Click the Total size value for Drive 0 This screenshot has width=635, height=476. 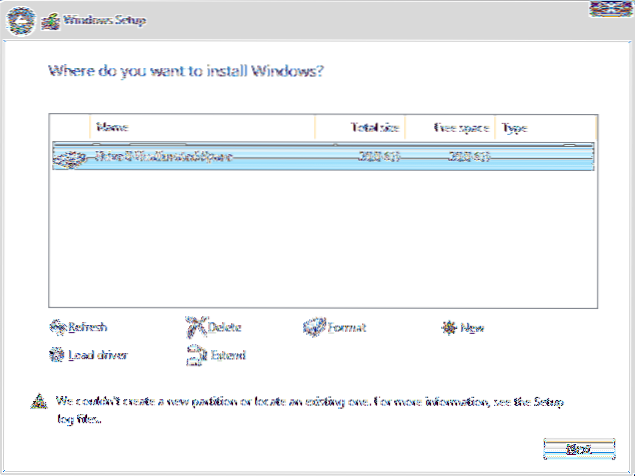coord(379,156)
